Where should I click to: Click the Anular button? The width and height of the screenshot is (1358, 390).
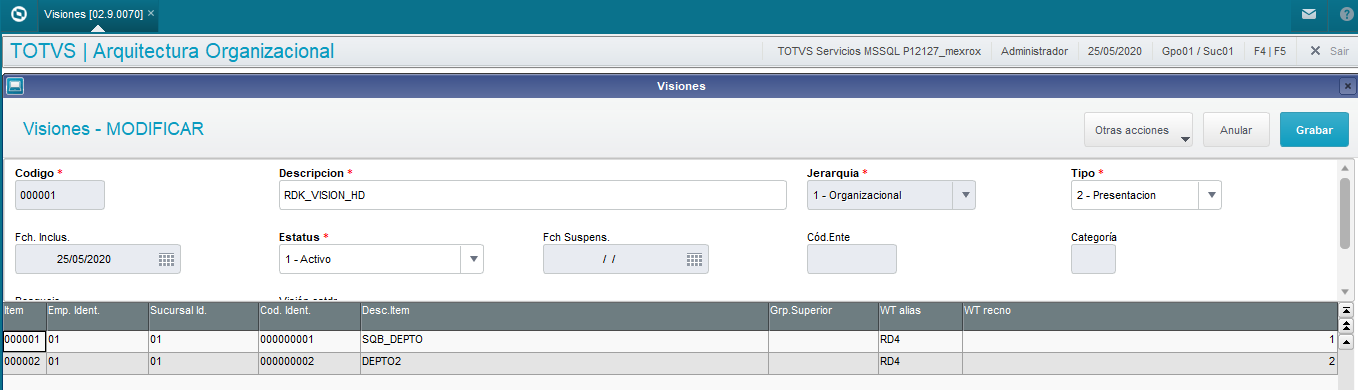tap(1236, 130)
